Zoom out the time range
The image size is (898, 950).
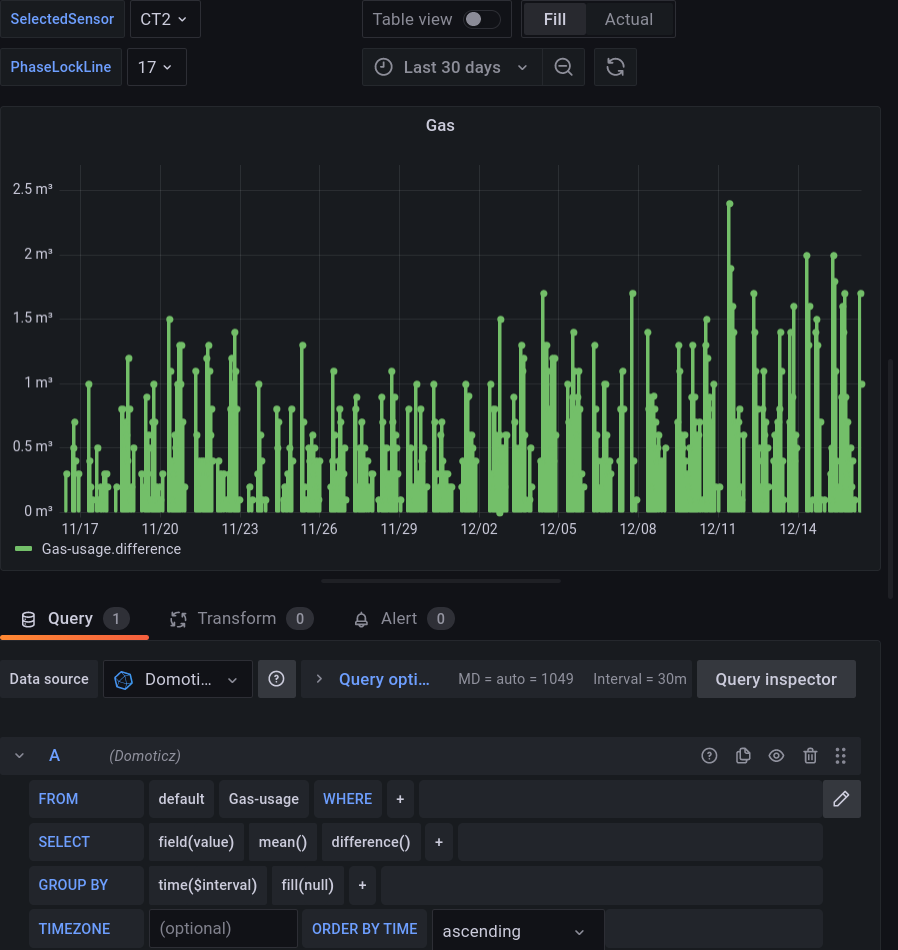pyautogui.click(x=563, y=67)
